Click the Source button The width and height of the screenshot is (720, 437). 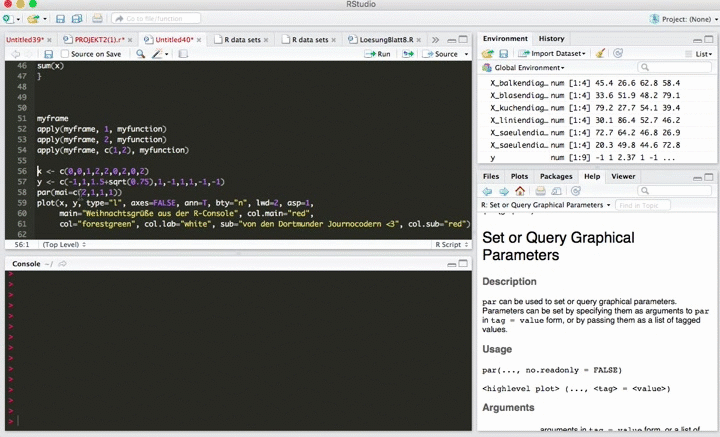pyautogui.click(x=442, y=54)
